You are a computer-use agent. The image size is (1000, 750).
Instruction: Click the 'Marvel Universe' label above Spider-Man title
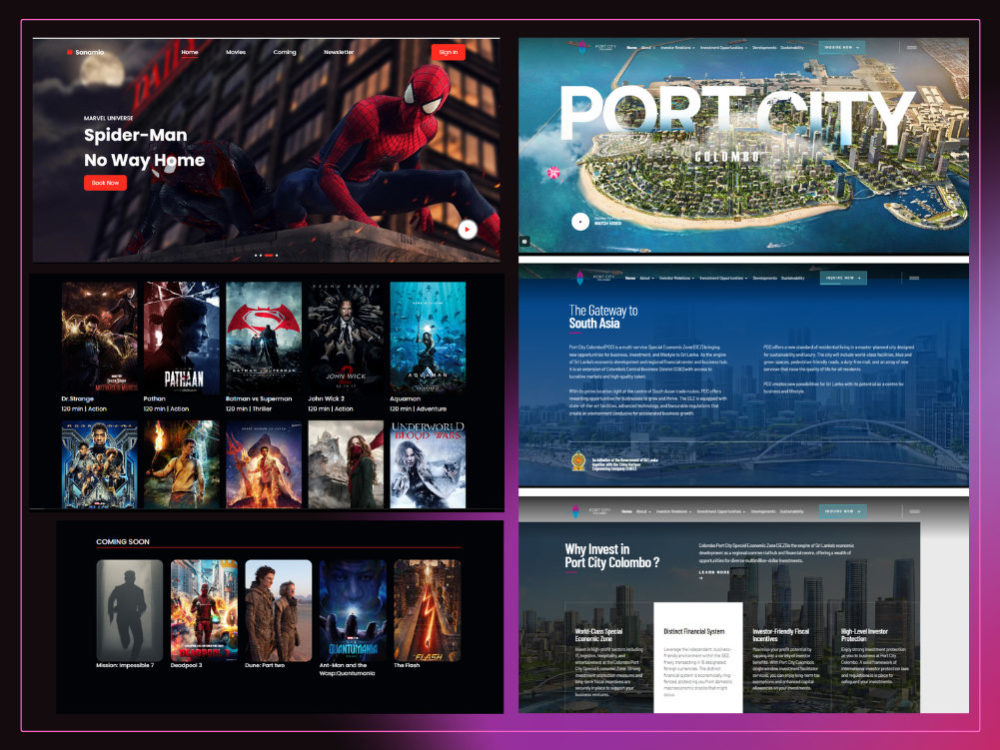click(108, 118)
